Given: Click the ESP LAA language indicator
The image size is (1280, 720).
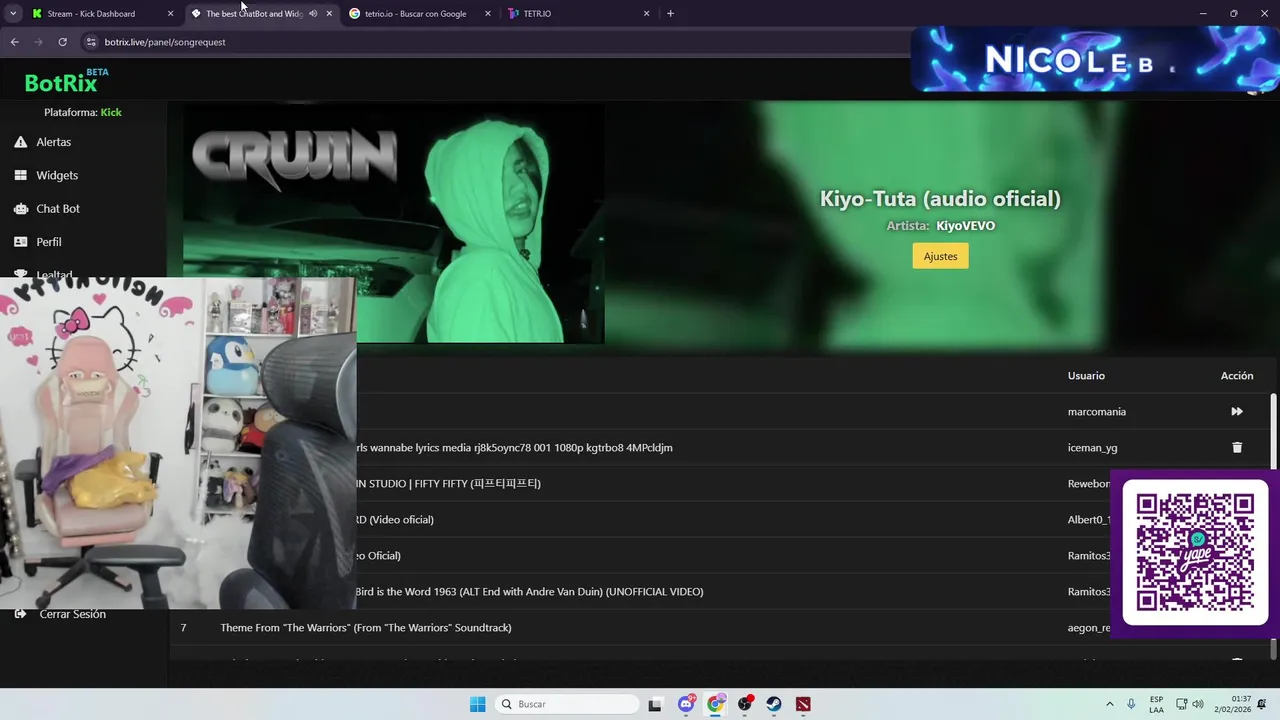Looking at the screenshot, I should 1156,704.
